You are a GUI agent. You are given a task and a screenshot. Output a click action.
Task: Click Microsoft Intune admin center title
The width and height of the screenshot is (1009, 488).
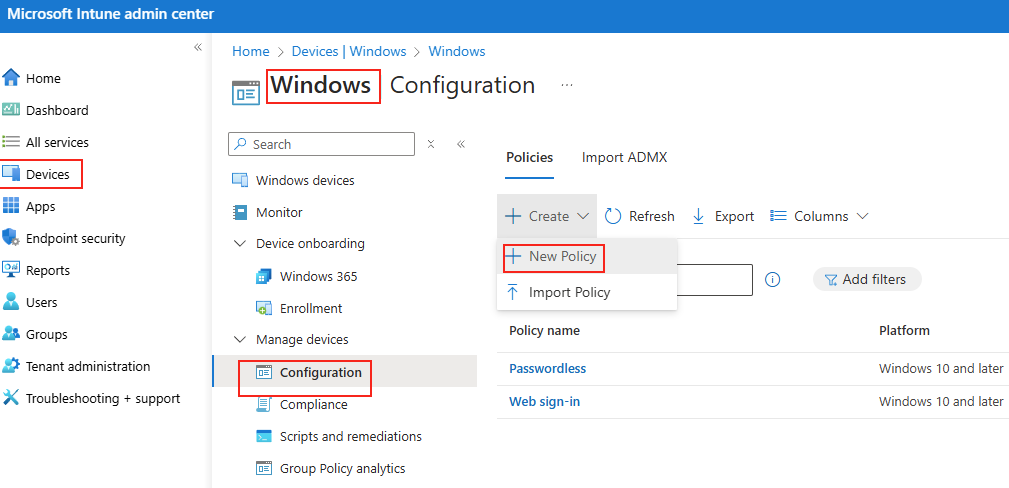coord(111,14)
